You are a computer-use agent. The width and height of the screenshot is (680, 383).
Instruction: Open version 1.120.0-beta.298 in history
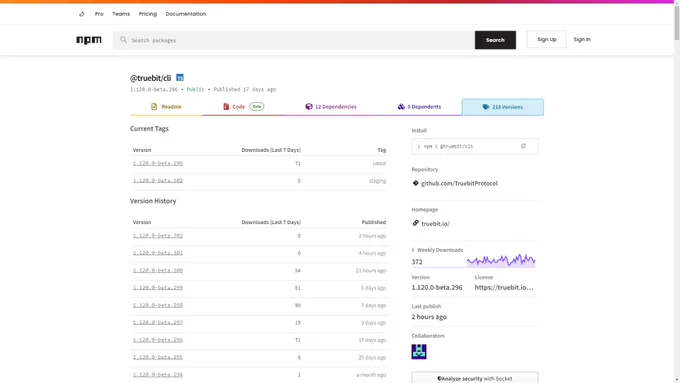[158, 305]
